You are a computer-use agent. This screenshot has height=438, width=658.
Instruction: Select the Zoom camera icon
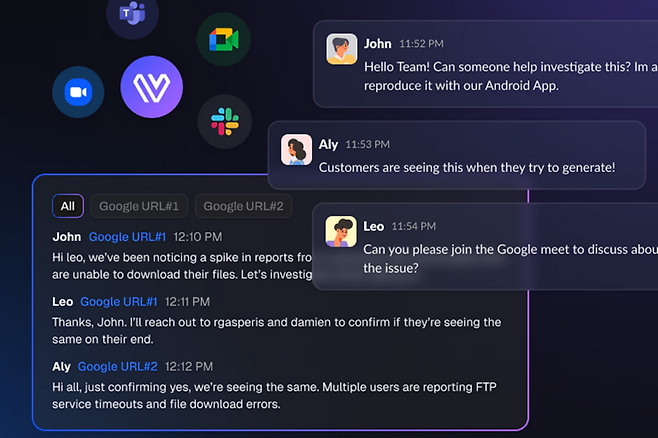77,93
